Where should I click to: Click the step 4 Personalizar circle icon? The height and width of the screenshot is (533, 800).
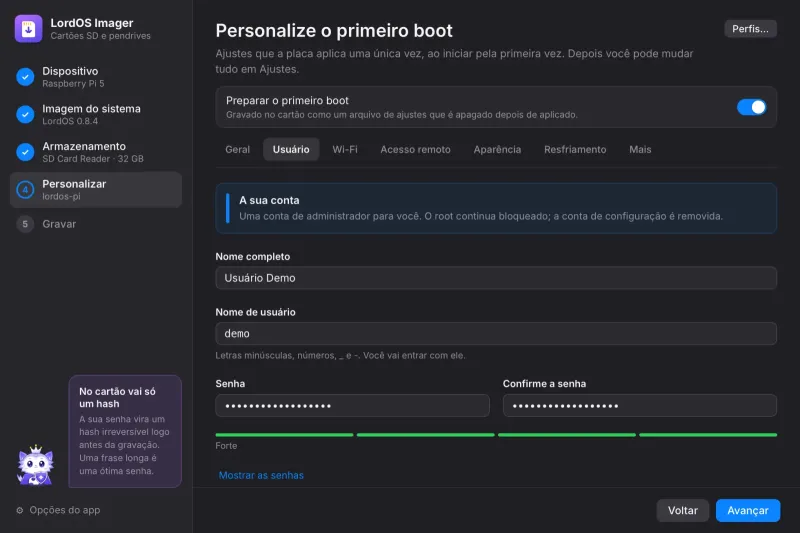click(25, 190)
